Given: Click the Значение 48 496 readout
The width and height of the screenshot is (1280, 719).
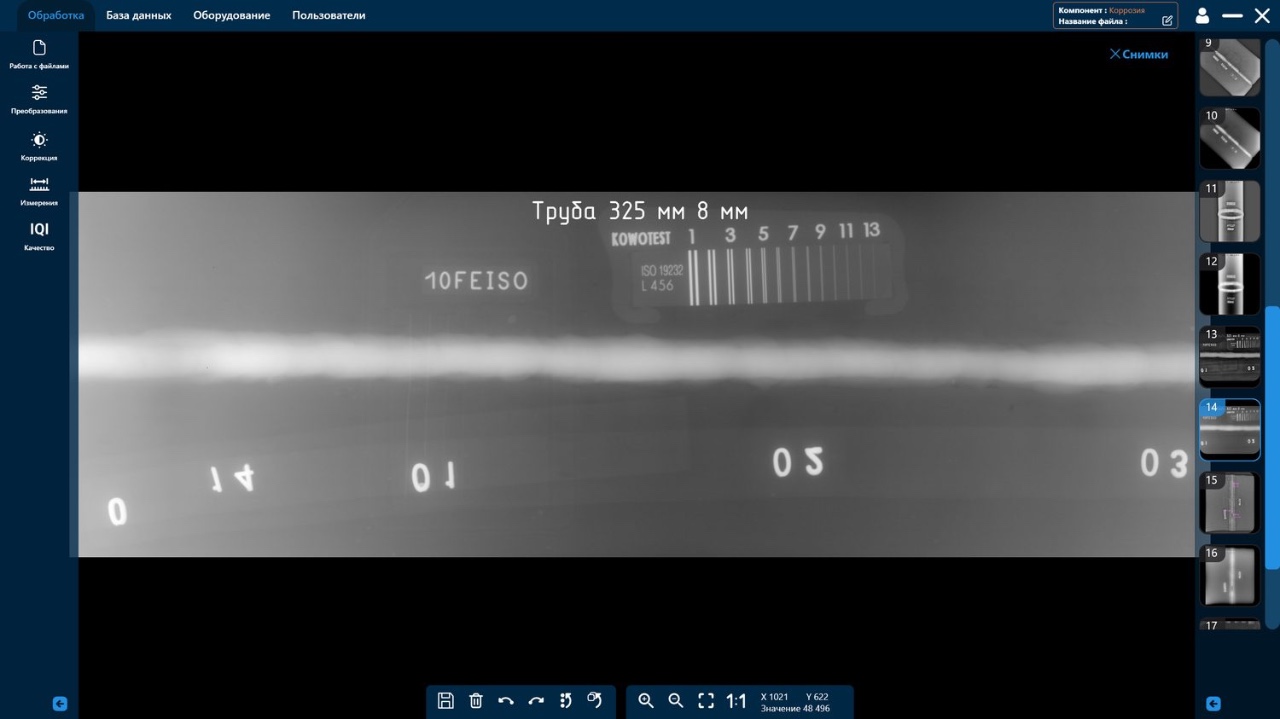Looking at the screenshot, I should pos(795,709).
